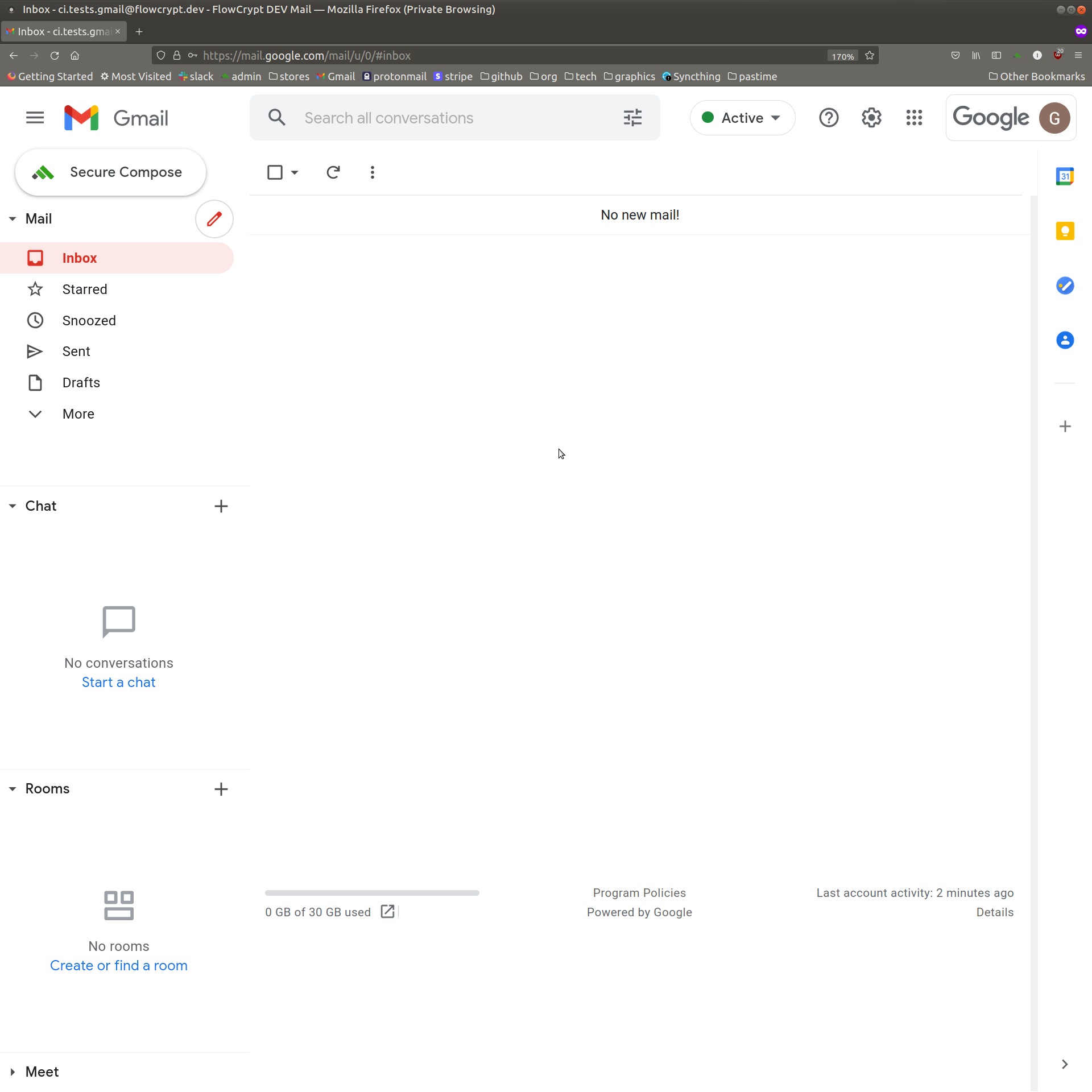The height and width of the screenshot is (1092, 1092).
Task: Open Gmail settings gear
Action: (x=871, y=118)
